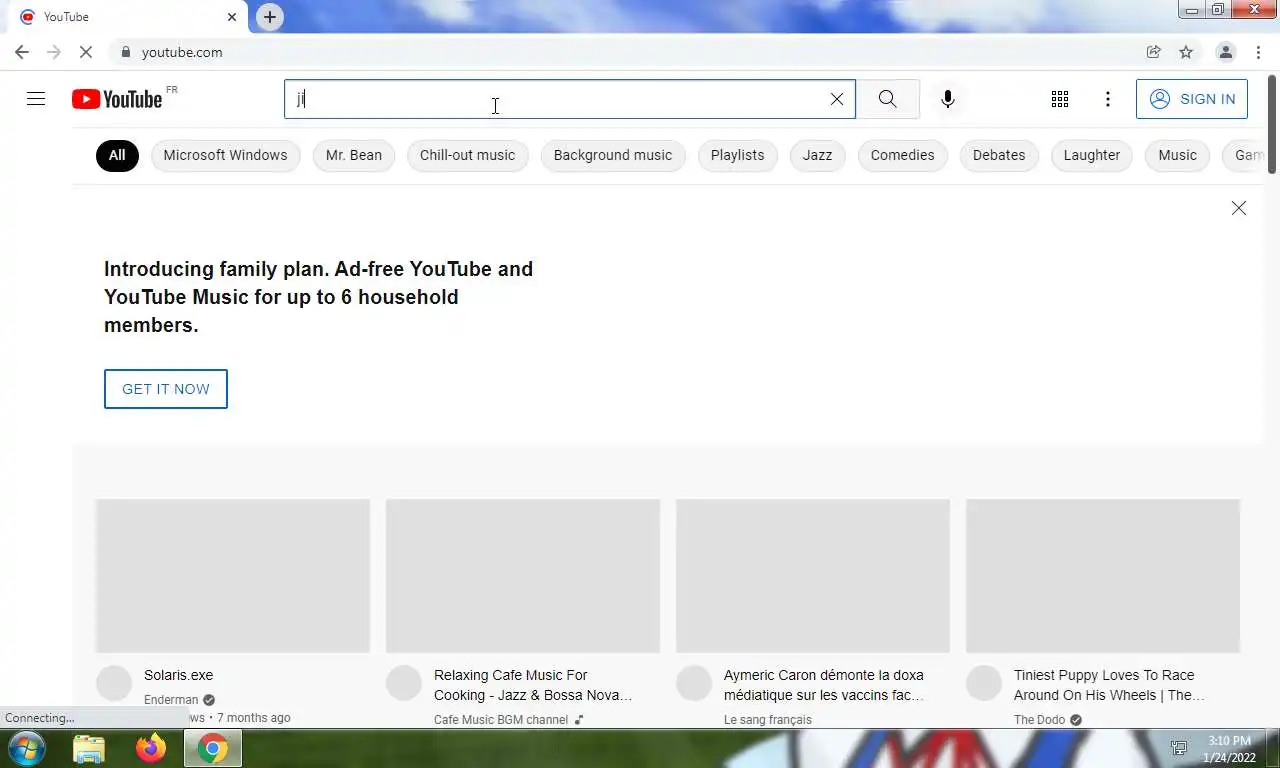This screenshot has width=1280, height=768.
Task: Select the Background music chip
Action: coord(613,155)
